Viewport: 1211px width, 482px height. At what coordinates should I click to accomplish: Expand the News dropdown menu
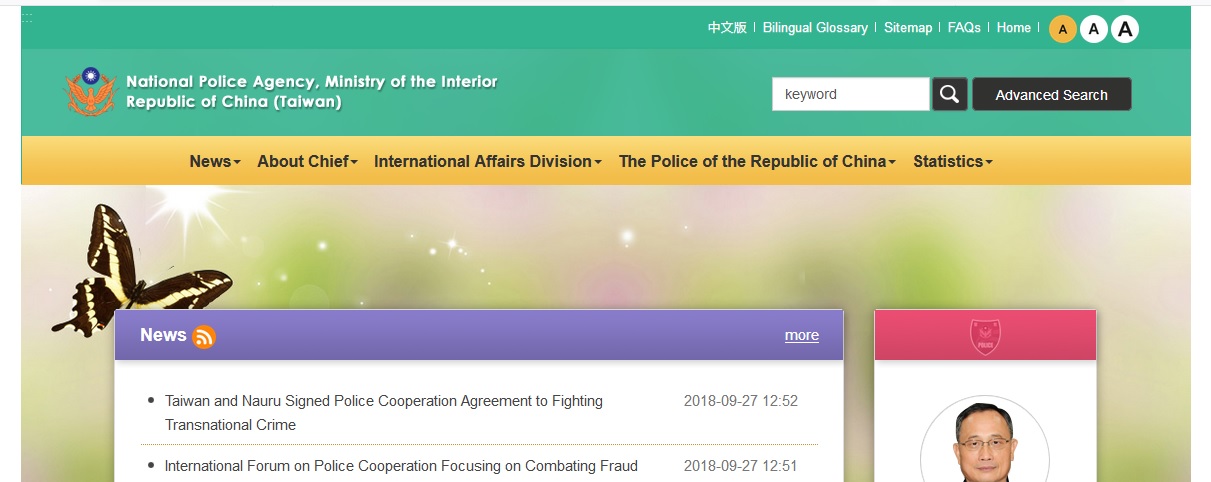tap(215, 162)
